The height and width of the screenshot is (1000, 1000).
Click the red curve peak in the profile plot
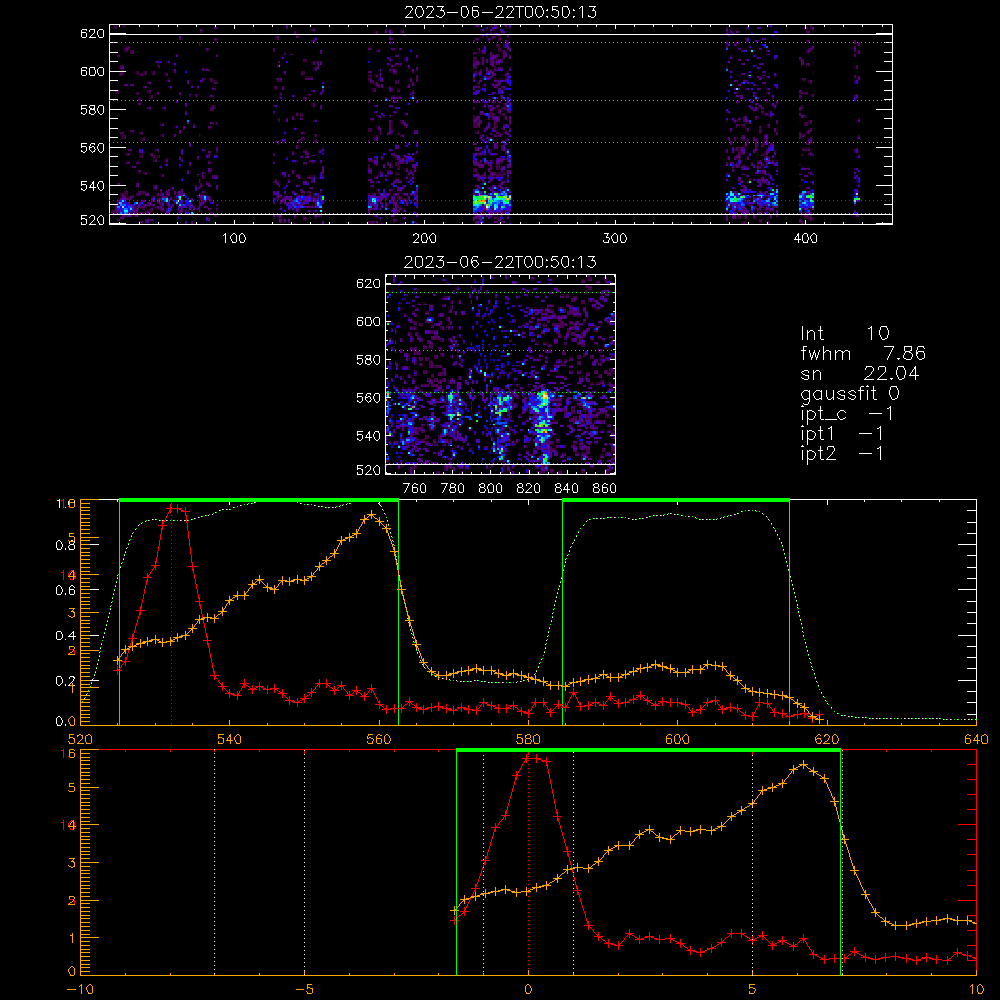pos(174,508)
